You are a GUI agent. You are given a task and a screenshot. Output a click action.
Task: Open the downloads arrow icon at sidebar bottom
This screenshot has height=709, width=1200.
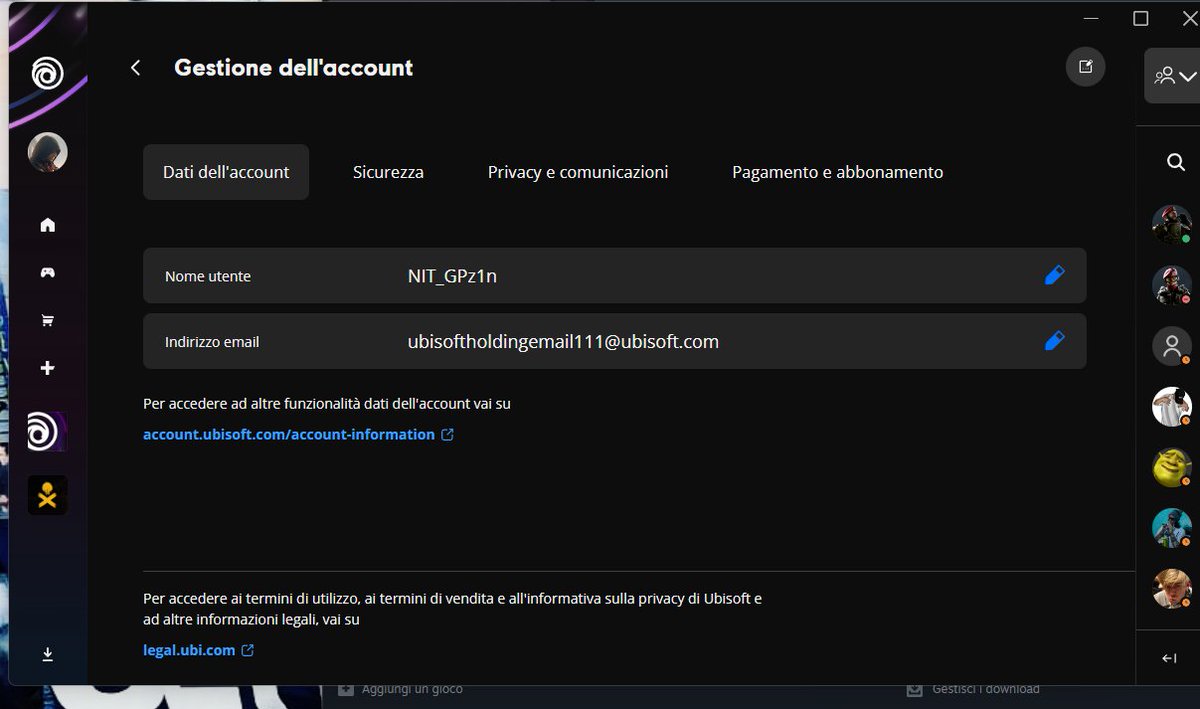(x=47, y=654)
